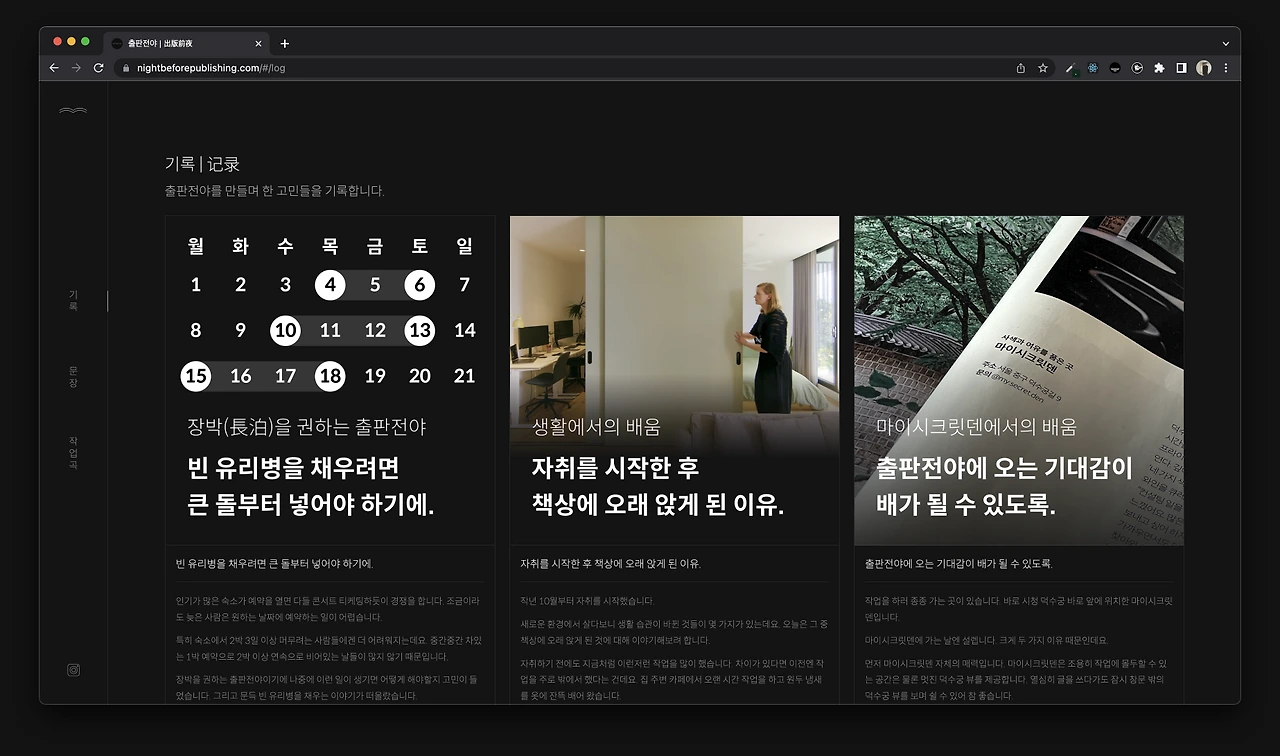Screen dimensions: 1280x756
Task: Go back with the browser back arrow
Action: [x=54, y=68]
